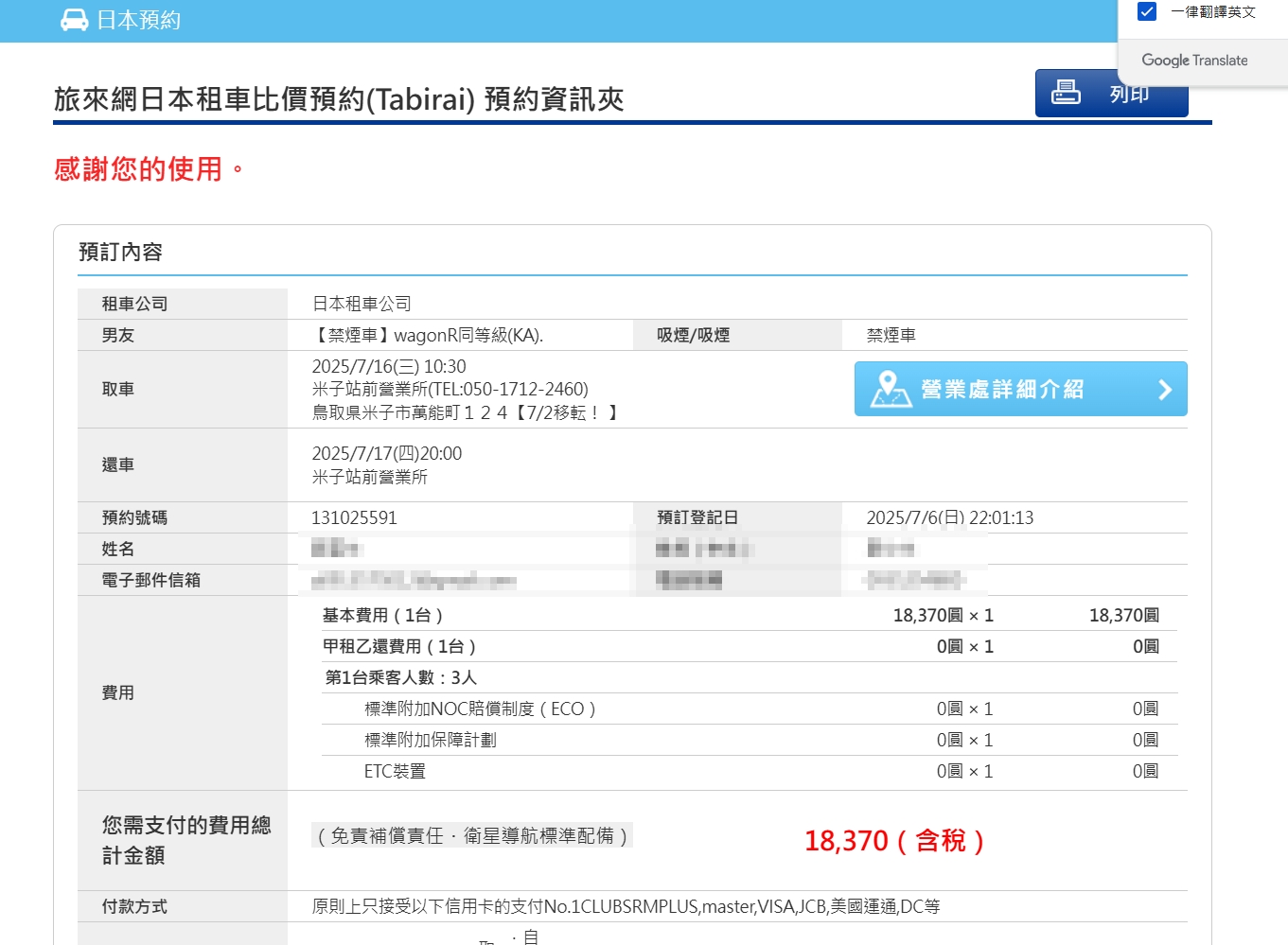Viewport: 1288px width, 945px height.
Task: Click the 基本費用（1台） row label
Action: point(382,615)
